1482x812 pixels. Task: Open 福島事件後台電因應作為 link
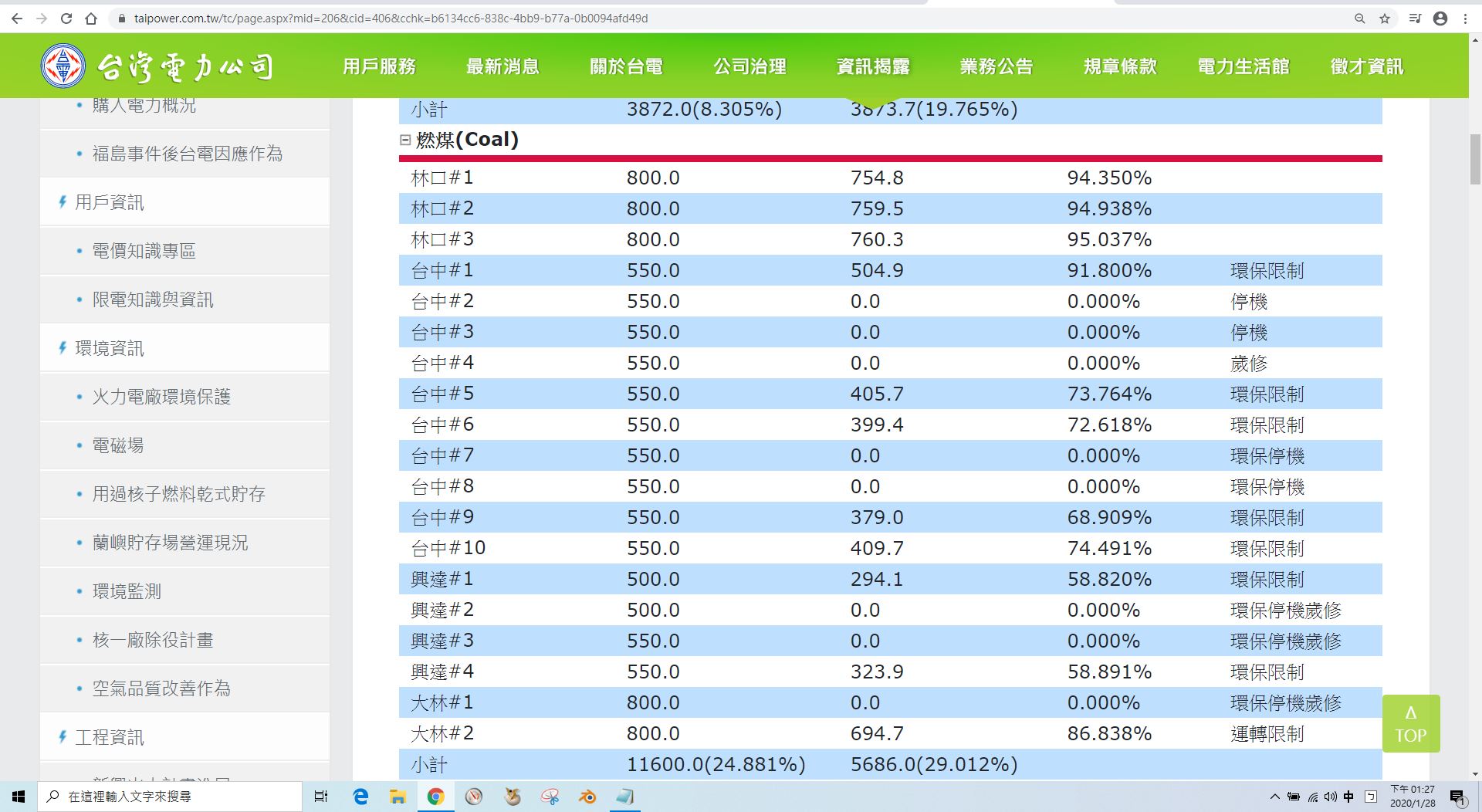188,154
